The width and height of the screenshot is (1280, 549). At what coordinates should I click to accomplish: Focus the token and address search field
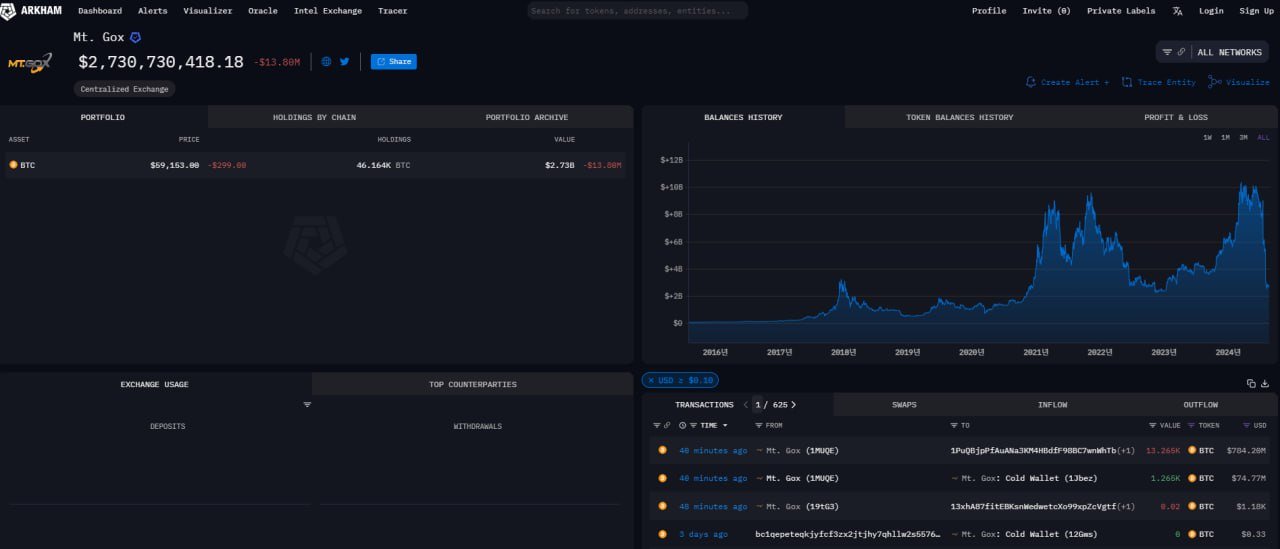[x=637, y=11]
